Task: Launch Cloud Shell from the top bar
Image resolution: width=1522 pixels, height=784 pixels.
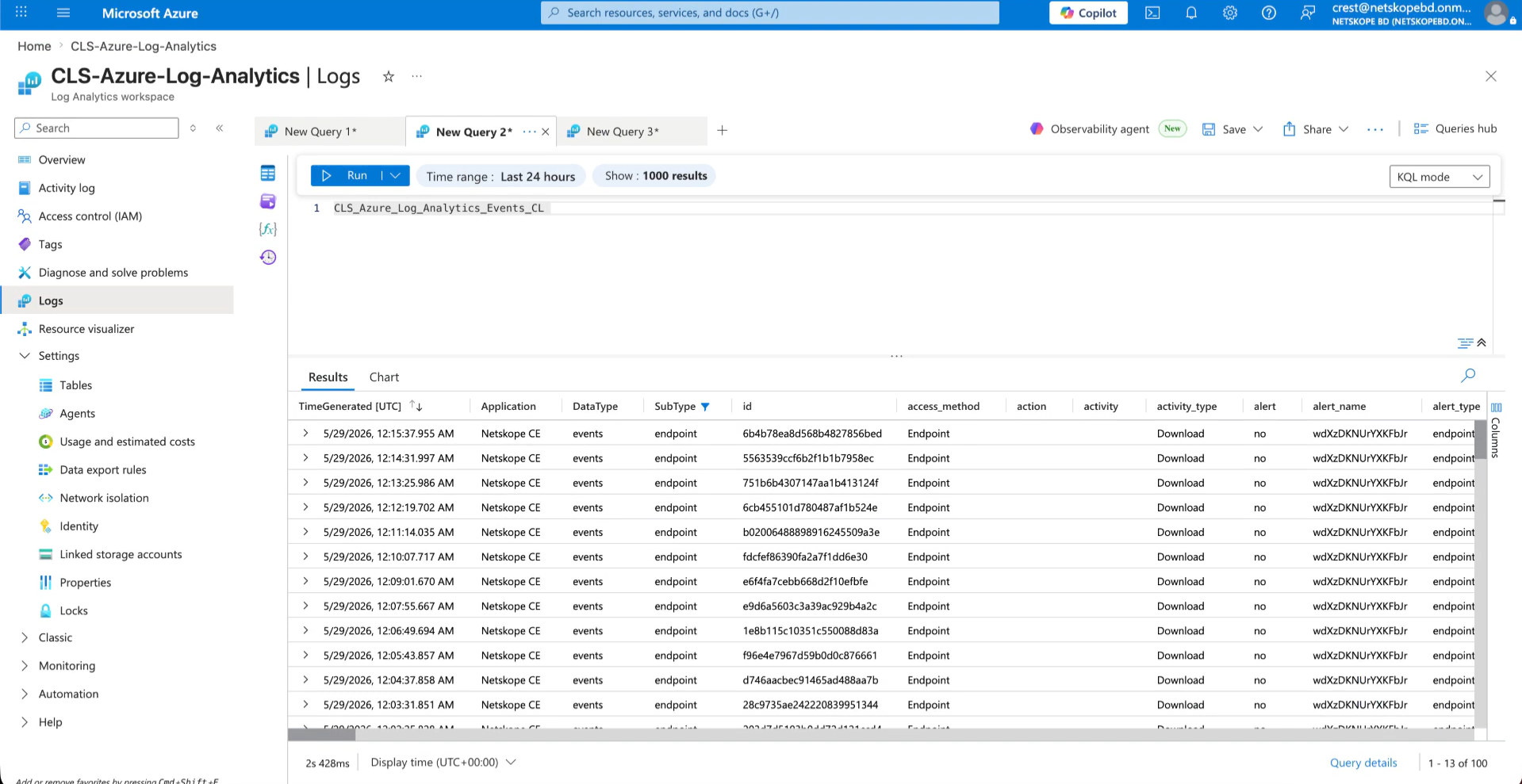Action: pos(1152,13)
